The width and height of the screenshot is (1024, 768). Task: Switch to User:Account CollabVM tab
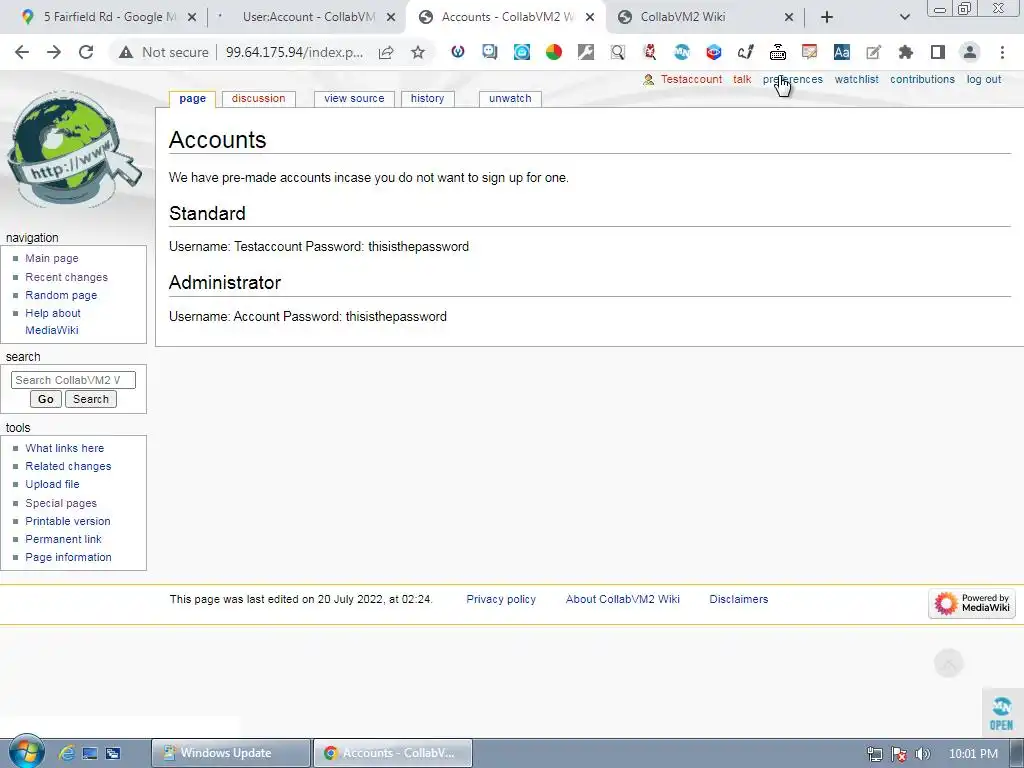307,18
